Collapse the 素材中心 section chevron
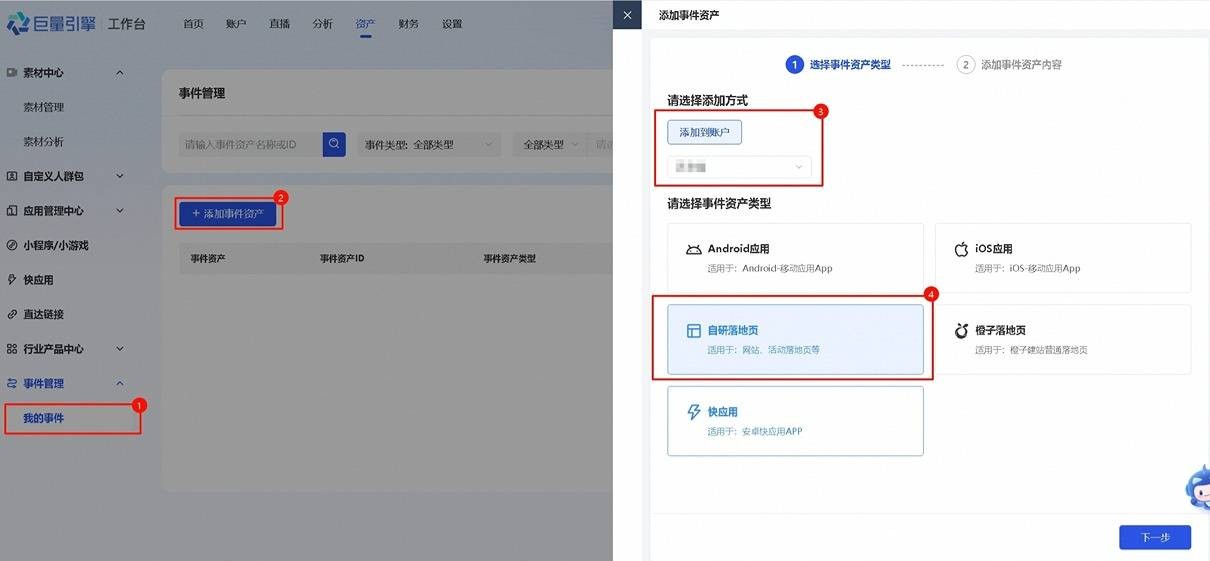 (x=120, y=73)
